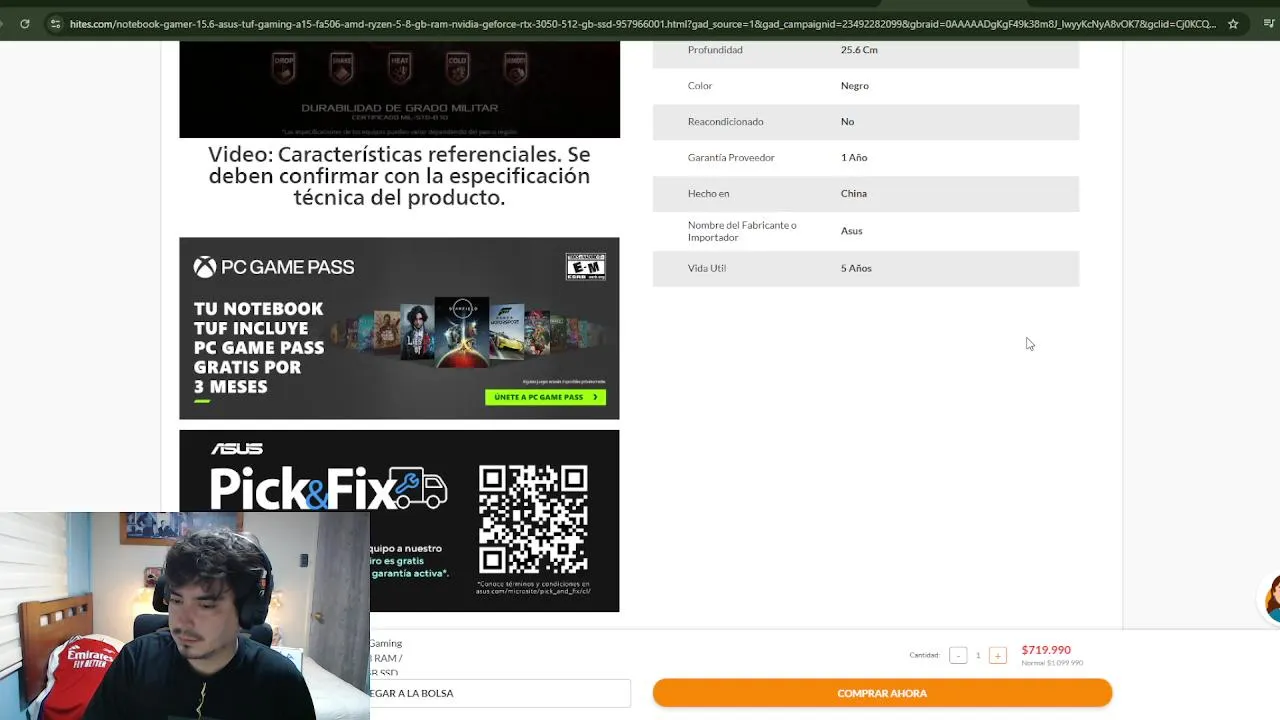Click the ASUS logo on the Pick&Fix banner

237,449
